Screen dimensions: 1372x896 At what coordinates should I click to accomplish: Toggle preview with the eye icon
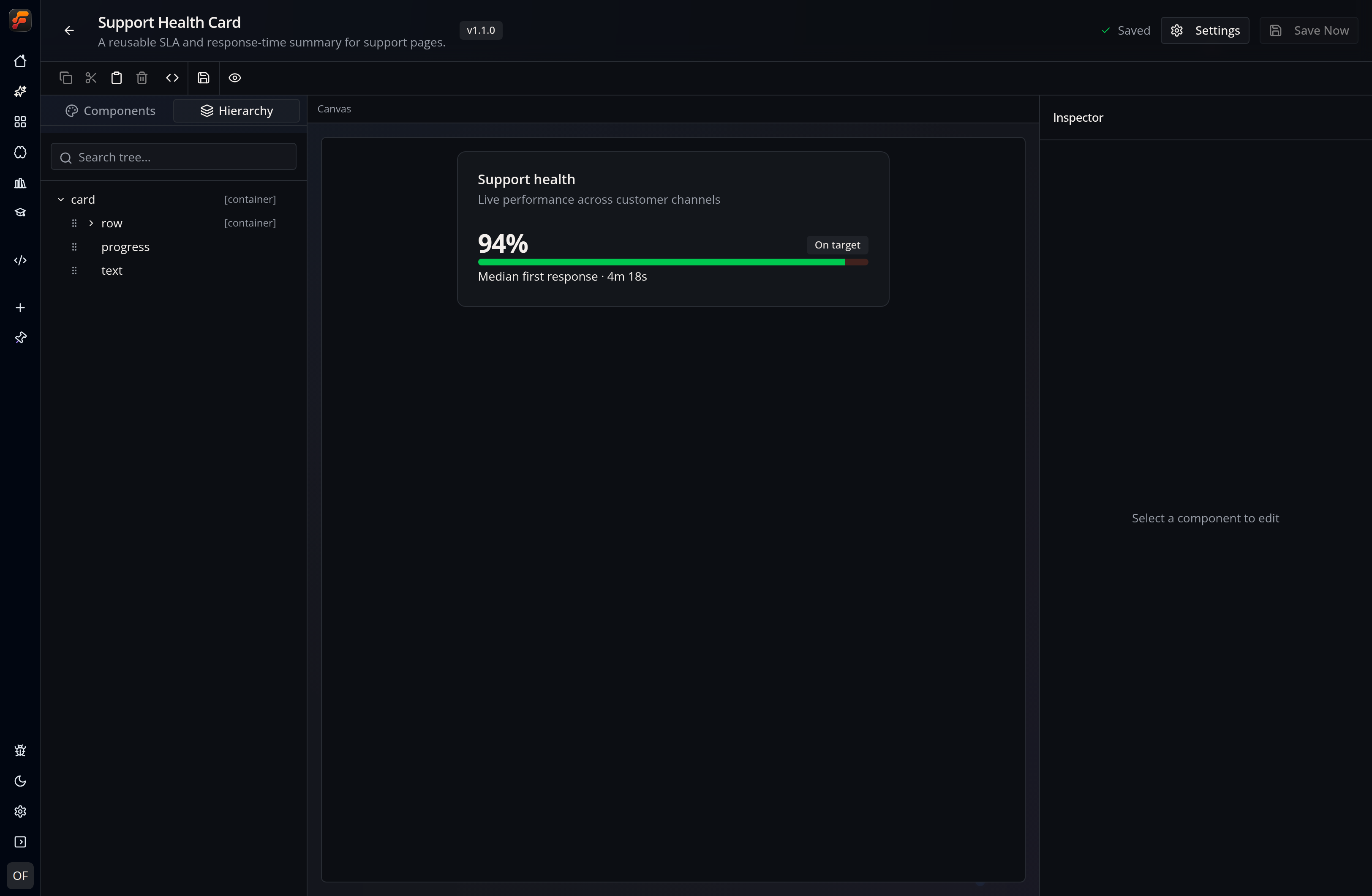[234, 78]
